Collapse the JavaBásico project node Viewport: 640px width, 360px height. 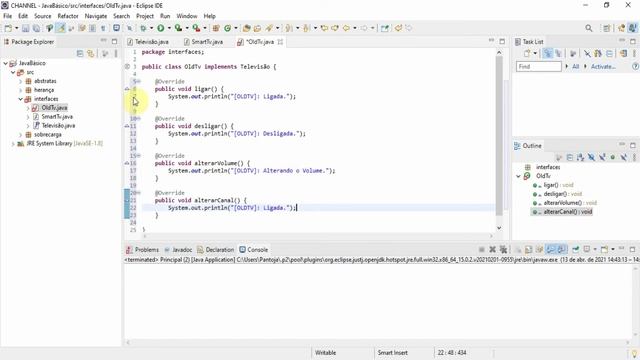[6, 63]
